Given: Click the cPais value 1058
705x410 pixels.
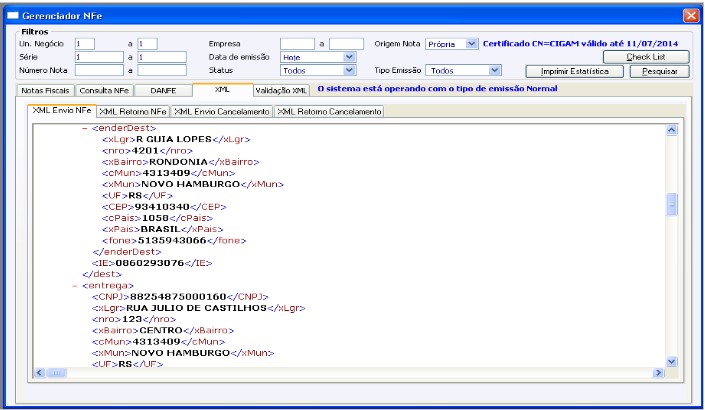Looking at the screenshot, I should tap(155, 218).
